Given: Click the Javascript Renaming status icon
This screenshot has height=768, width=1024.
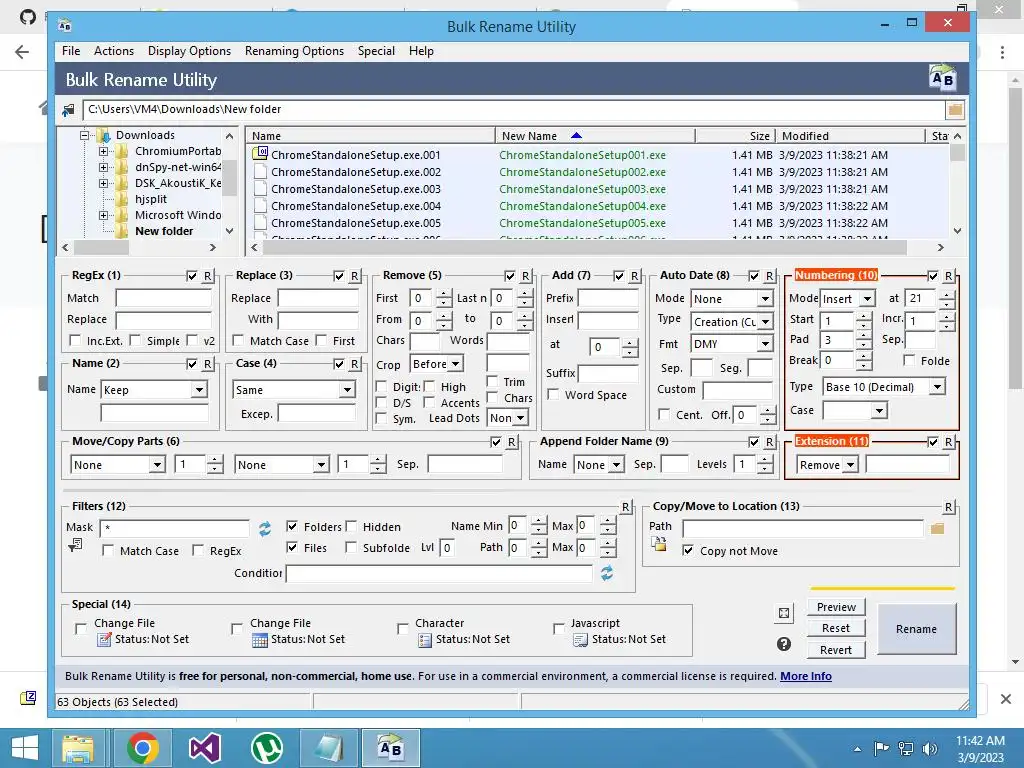Looking at the screenshot, I should pyautogui.click(x=581, y=639).
